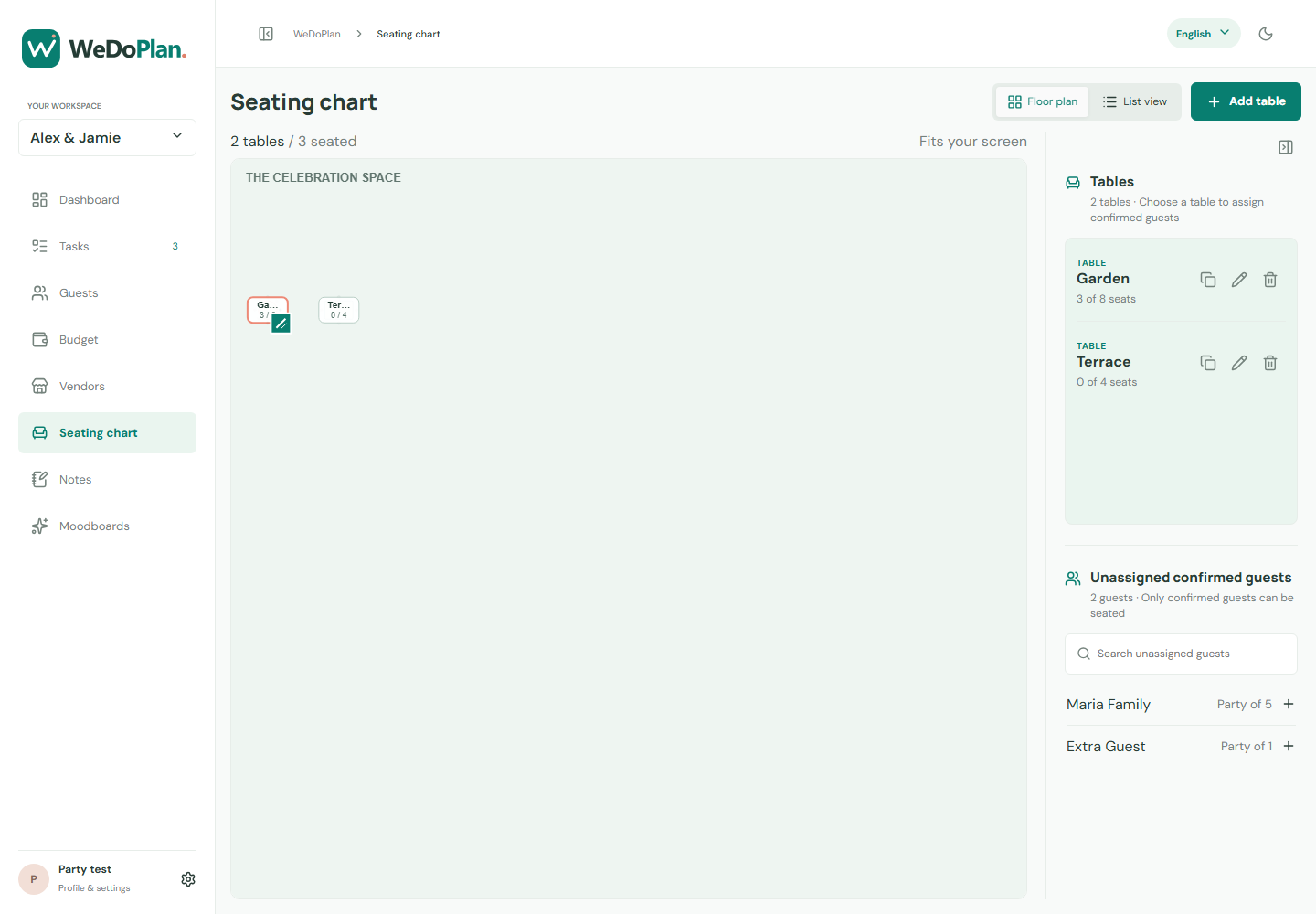Image resolution: width=1316 pixels, height=914 pixels.
Task: Edit the Terrace table with pencil icon
Action: coord(1239,363)
